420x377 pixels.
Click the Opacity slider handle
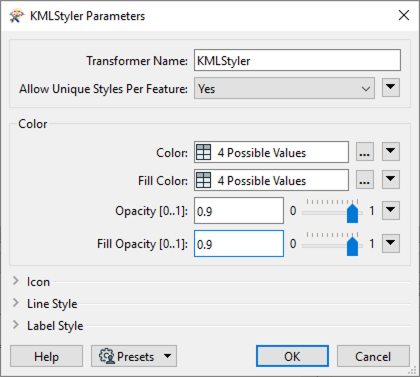click(352, 213)
